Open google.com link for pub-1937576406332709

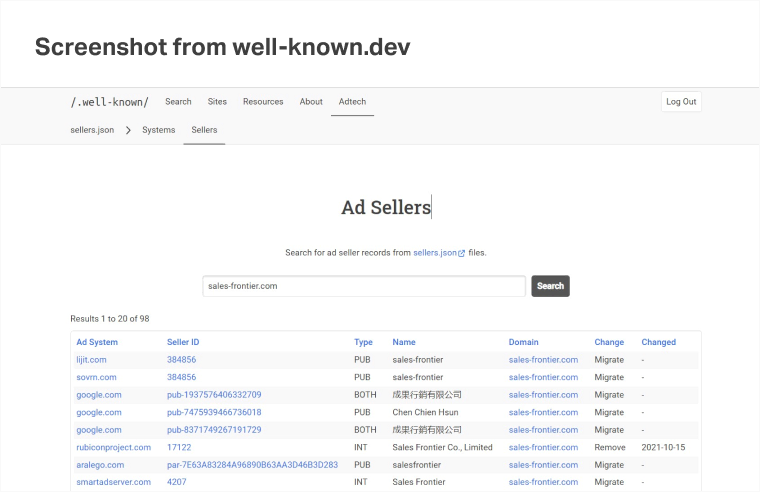click(x=99, y=395)
